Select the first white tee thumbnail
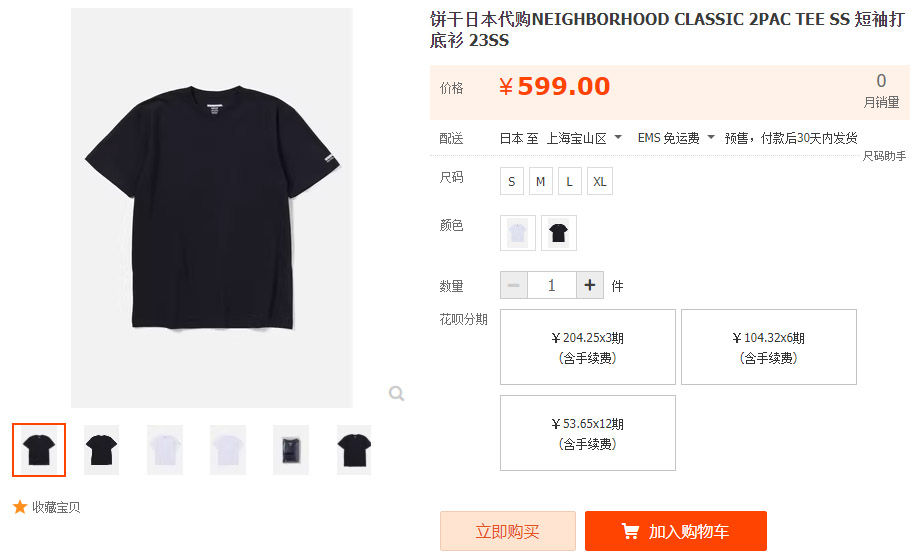Screen dimensions: 913x558 (165, 450)
